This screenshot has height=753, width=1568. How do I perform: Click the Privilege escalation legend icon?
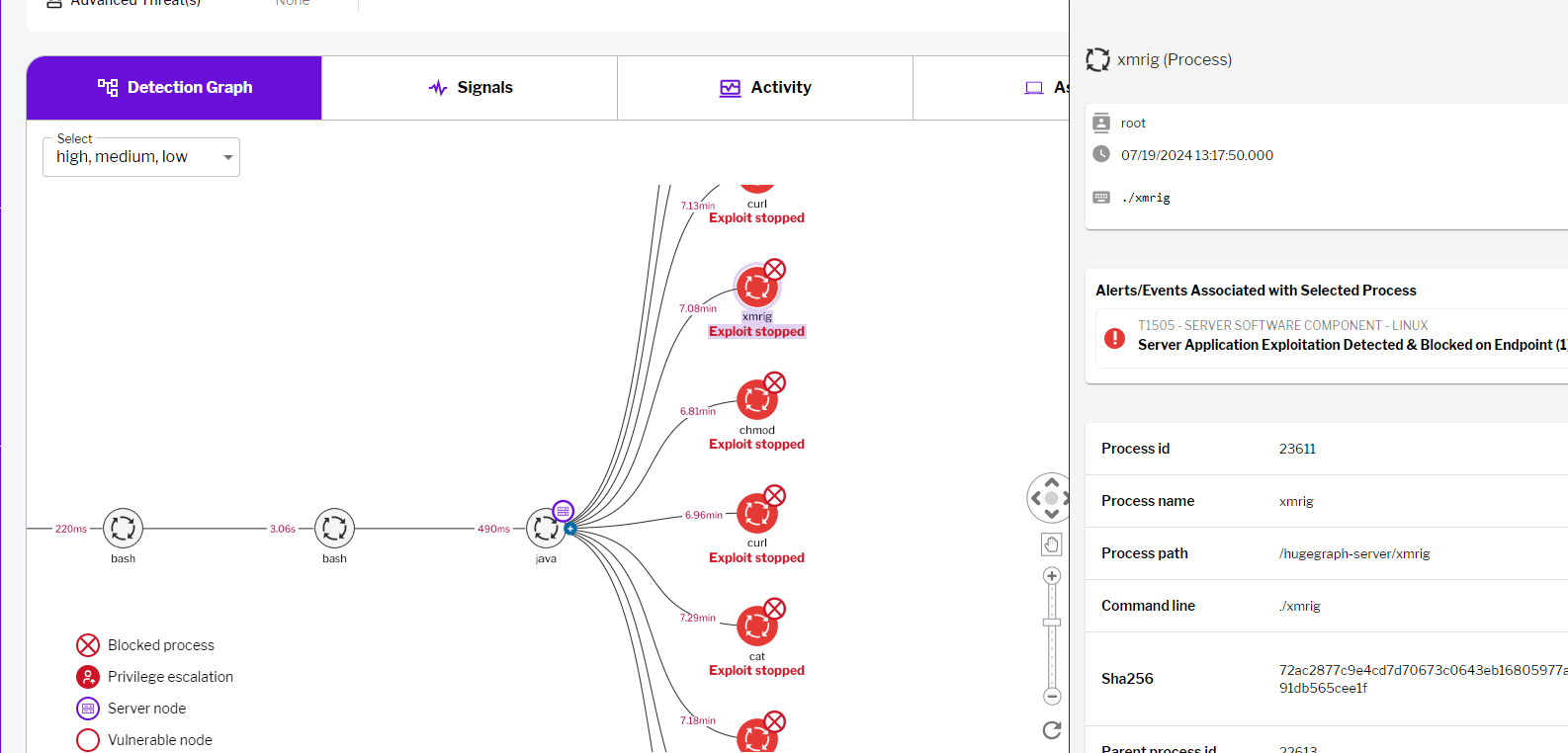point(88,677)
